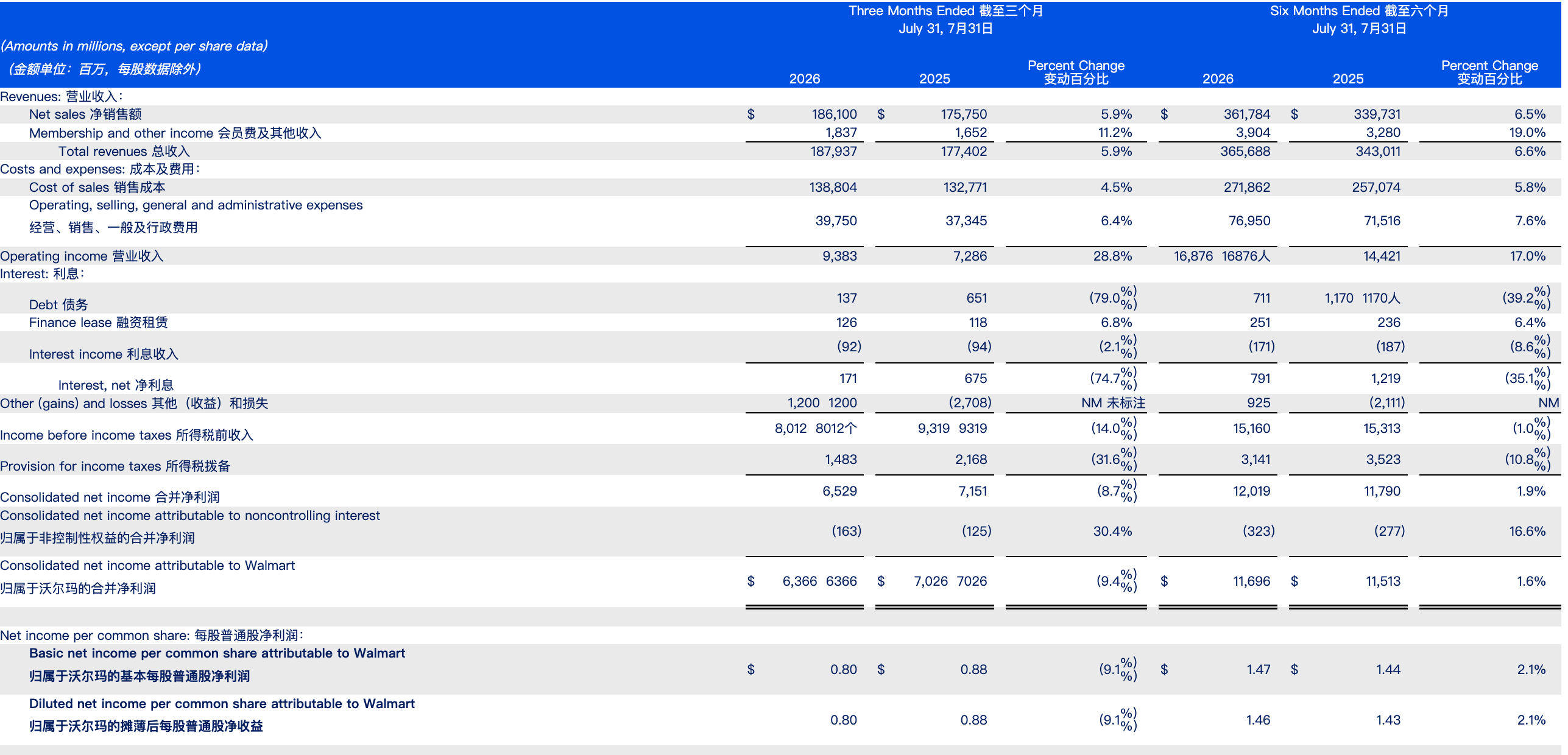The height and width of the screenshot is (755, 1568).
Task: Click six-month Net sales value 339,731
Action: tap(1377, 114)
